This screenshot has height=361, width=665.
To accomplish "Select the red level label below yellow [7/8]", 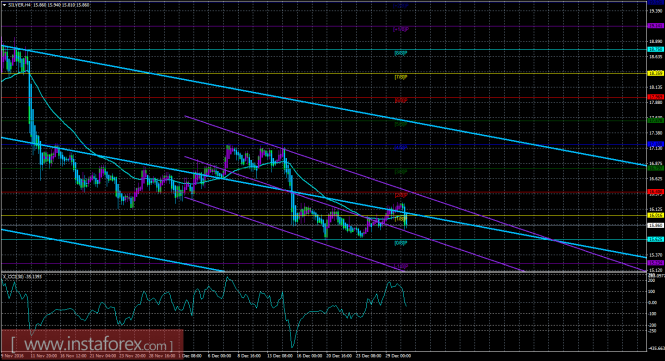I will pos(401,101).
